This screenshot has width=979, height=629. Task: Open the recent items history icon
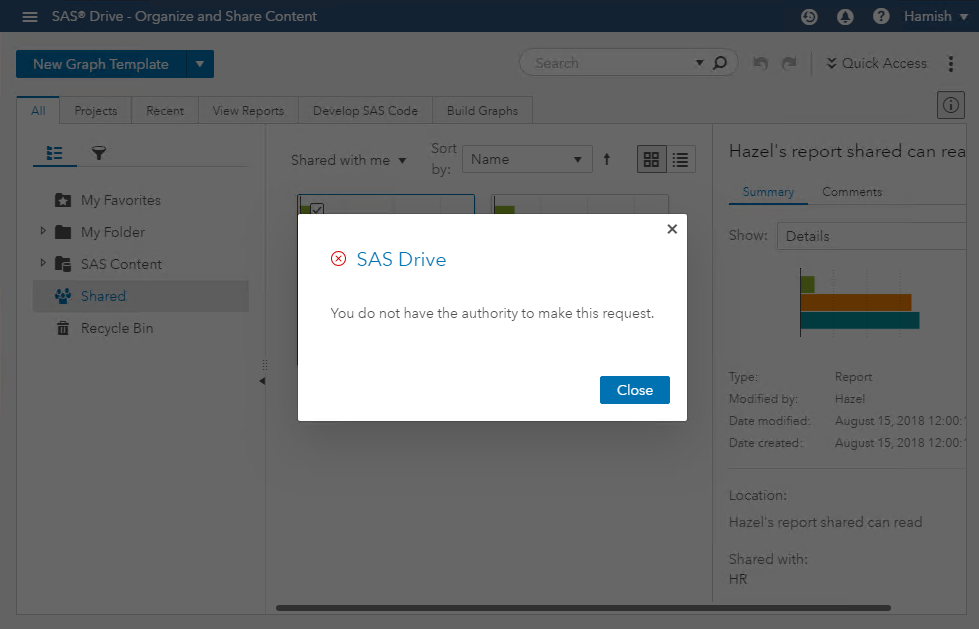click(x=809, y=17)
